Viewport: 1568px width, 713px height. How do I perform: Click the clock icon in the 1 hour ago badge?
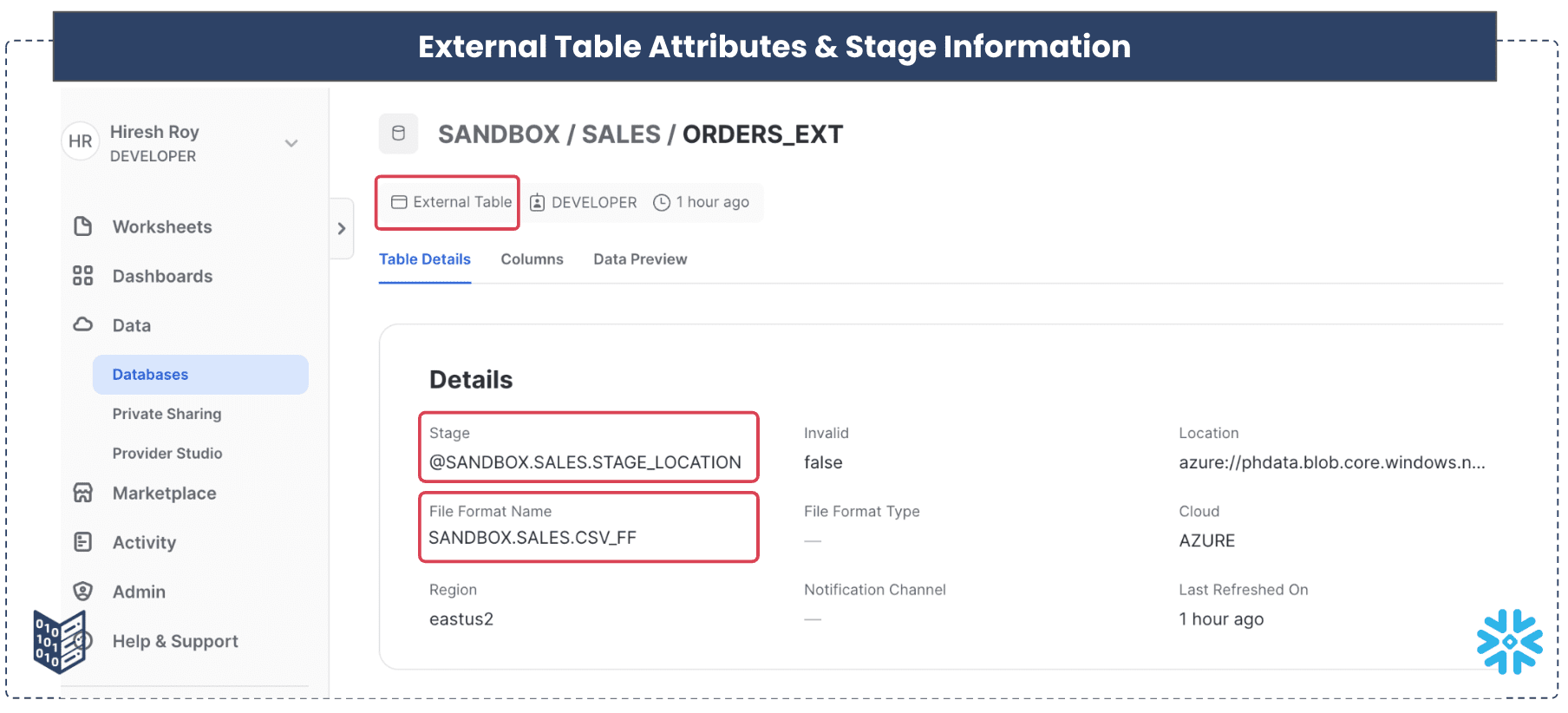[661, 201]
